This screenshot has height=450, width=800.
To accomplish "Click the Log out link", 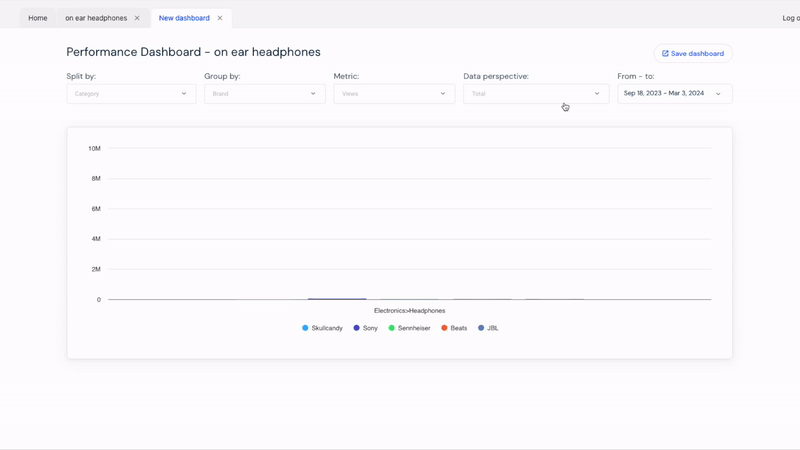I will click(790, 18).
